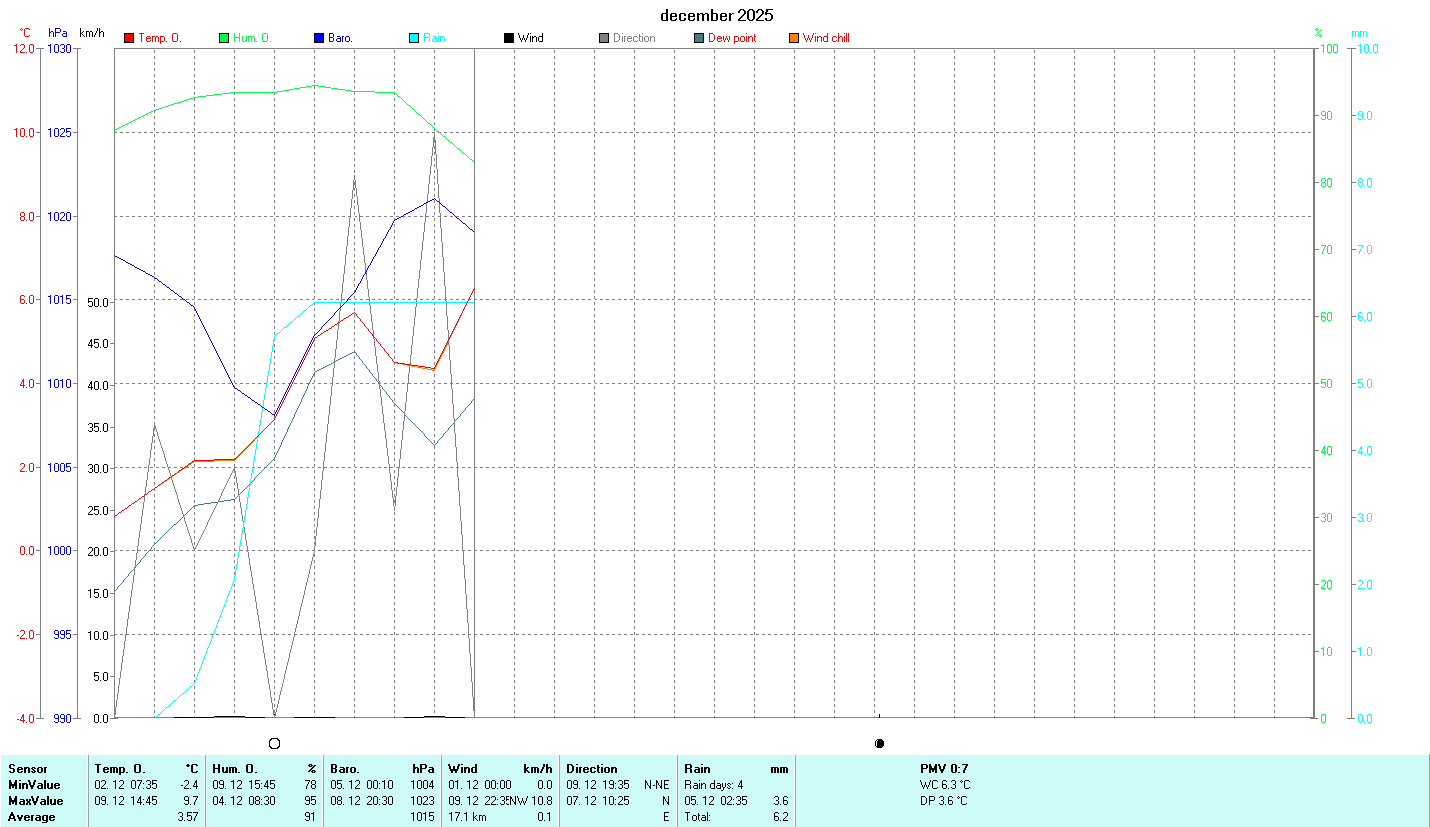Click the red Temp. O. legend swatch

[x=129, y=38]
